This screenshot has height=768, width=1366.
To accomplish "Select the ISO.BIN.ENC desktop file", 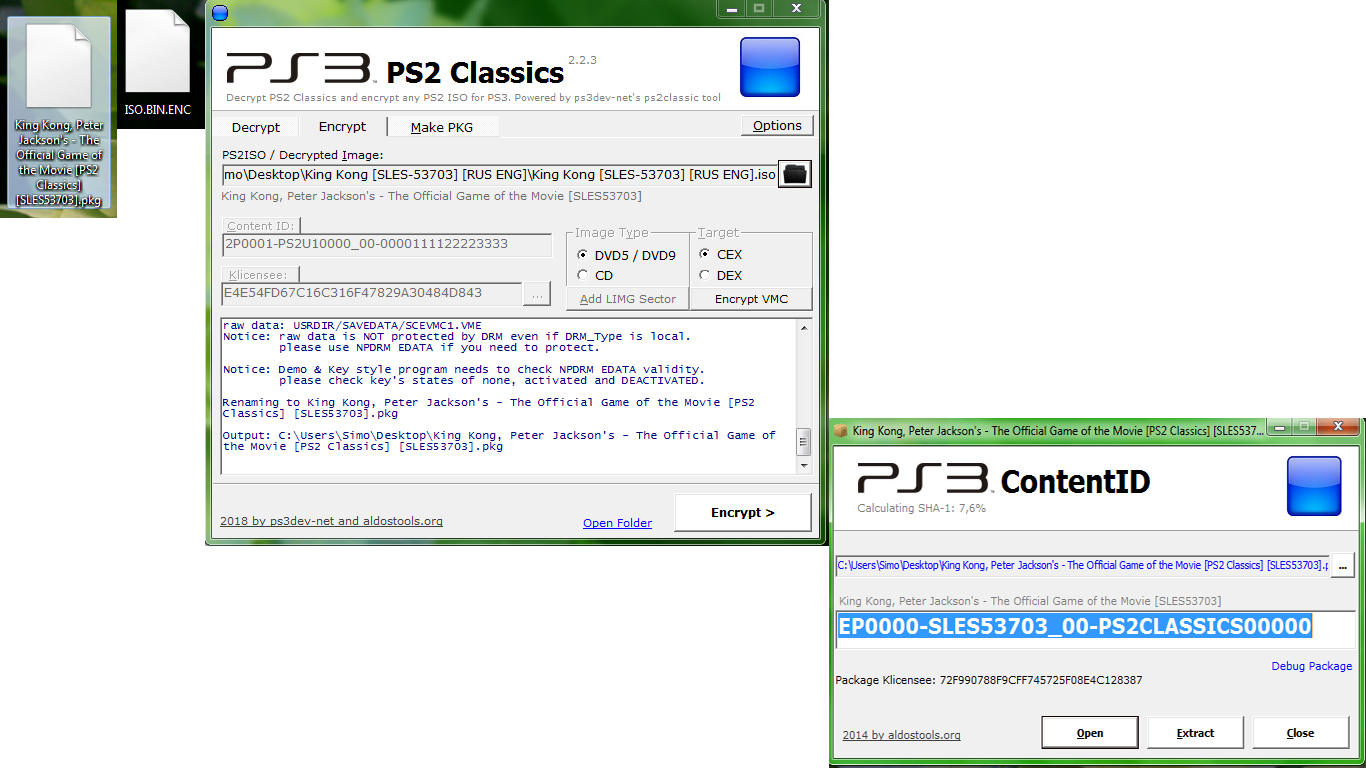I will (x=157, y=65).
